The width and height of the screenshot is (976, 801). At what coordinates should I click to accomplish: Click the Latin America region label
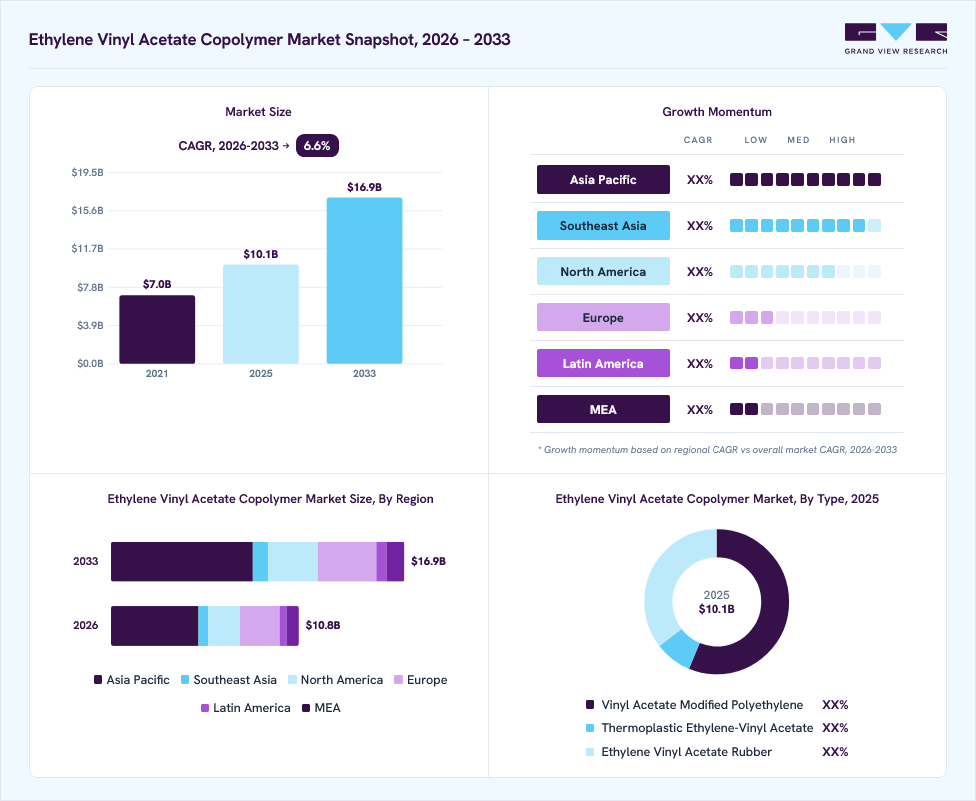[603, 363]
